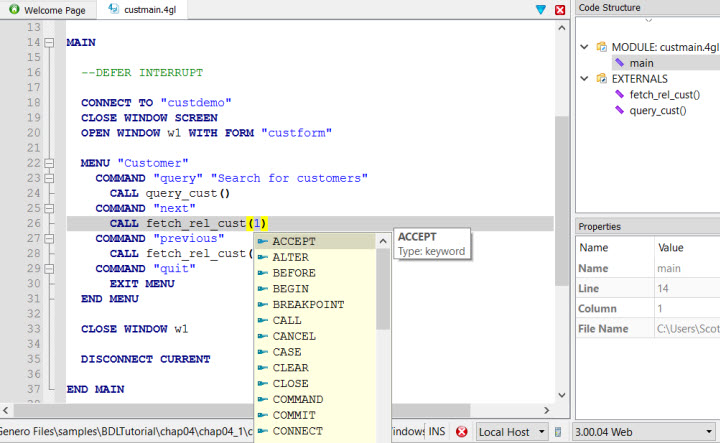Image resolution: width=720 pixels, height=443 pixels.
Task: Click the red error icon in status bar
Action: click(x=462, y=432)
